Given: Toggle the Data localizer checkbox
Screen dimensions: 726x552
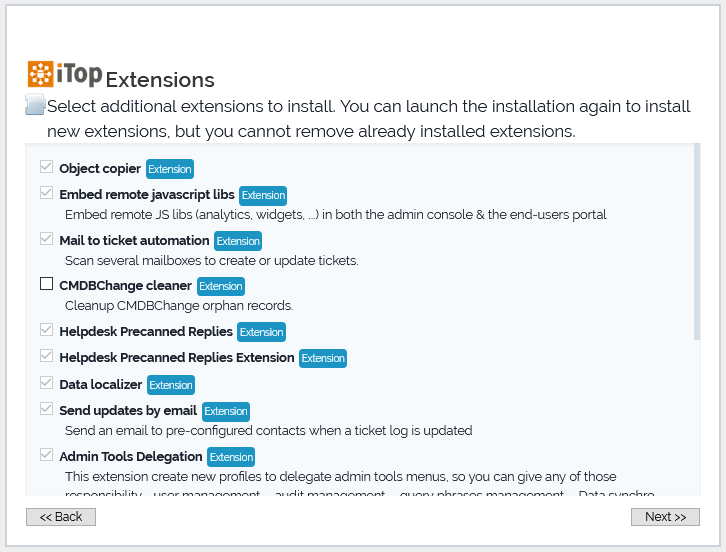Looking at the screenshot, I should click(x=46, y=383).
